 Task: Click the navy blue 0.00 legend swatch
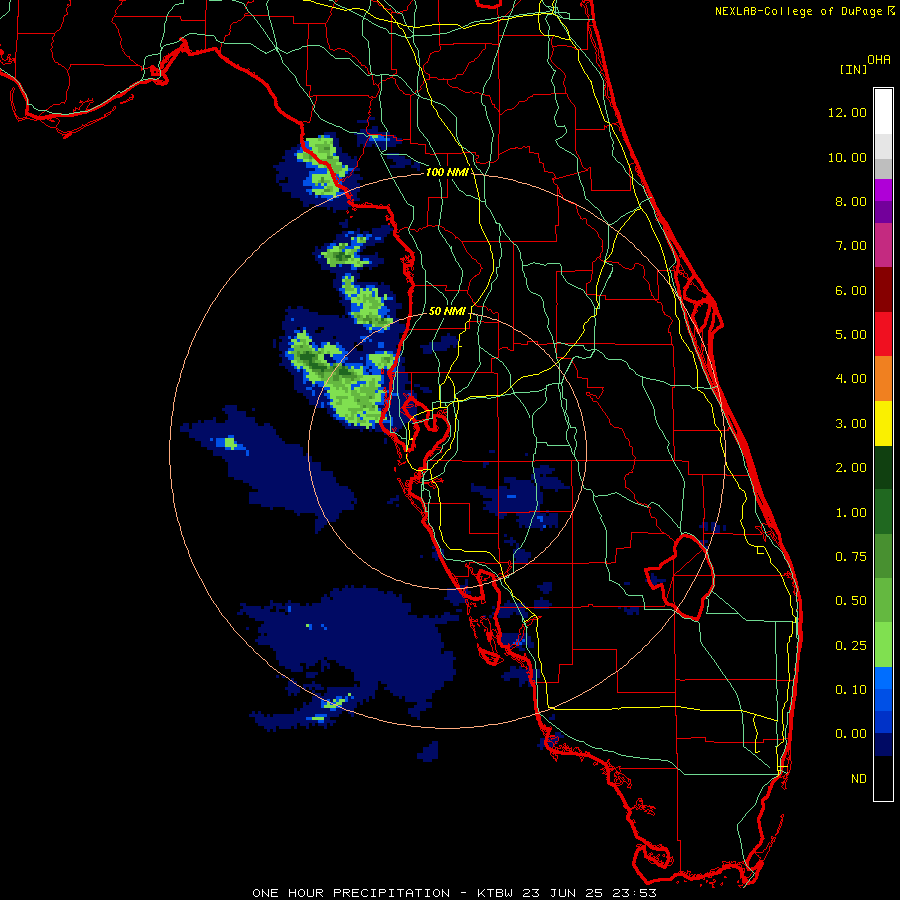coord(883,744)
